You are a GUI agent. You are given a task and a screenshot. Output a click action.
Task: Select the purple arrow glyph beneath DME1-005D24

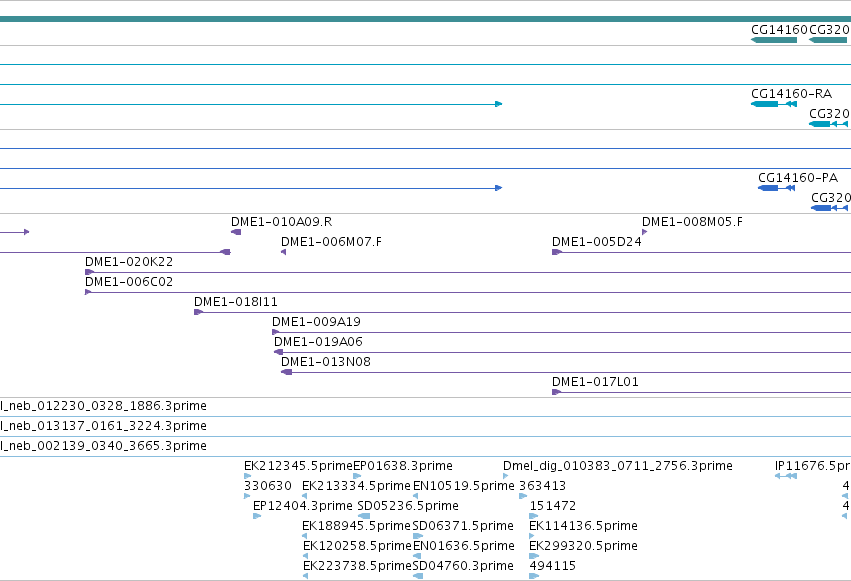pos(556,252)
